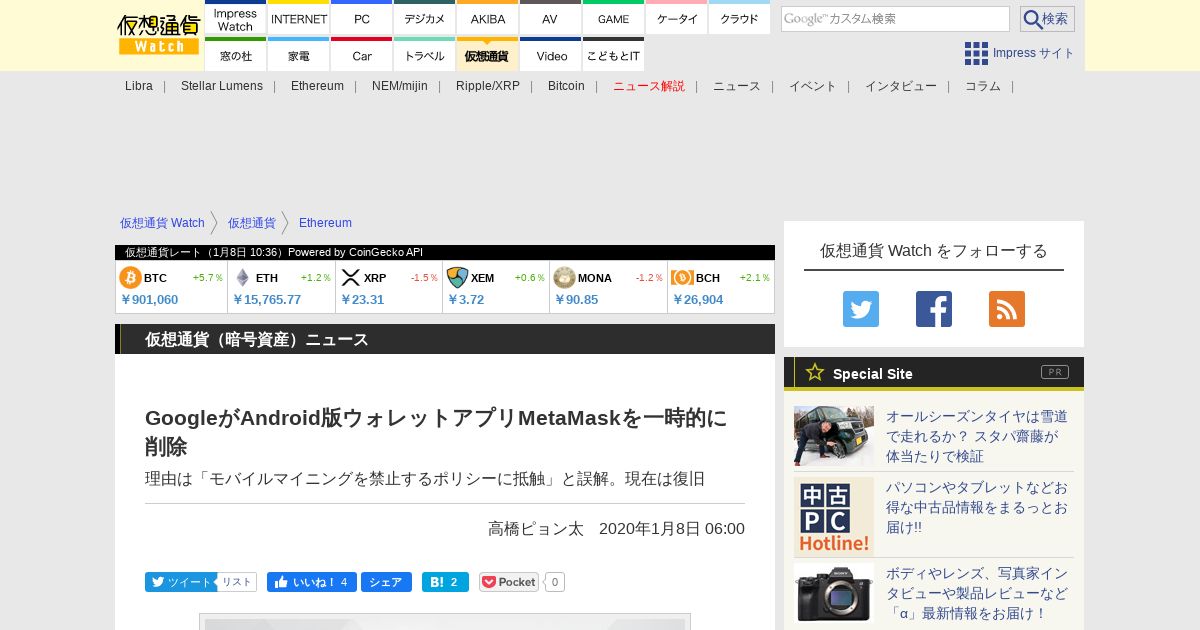Screen dimensions: 1200x630
Task: Save article with Pocket button
Action: (x=509, y=582)
